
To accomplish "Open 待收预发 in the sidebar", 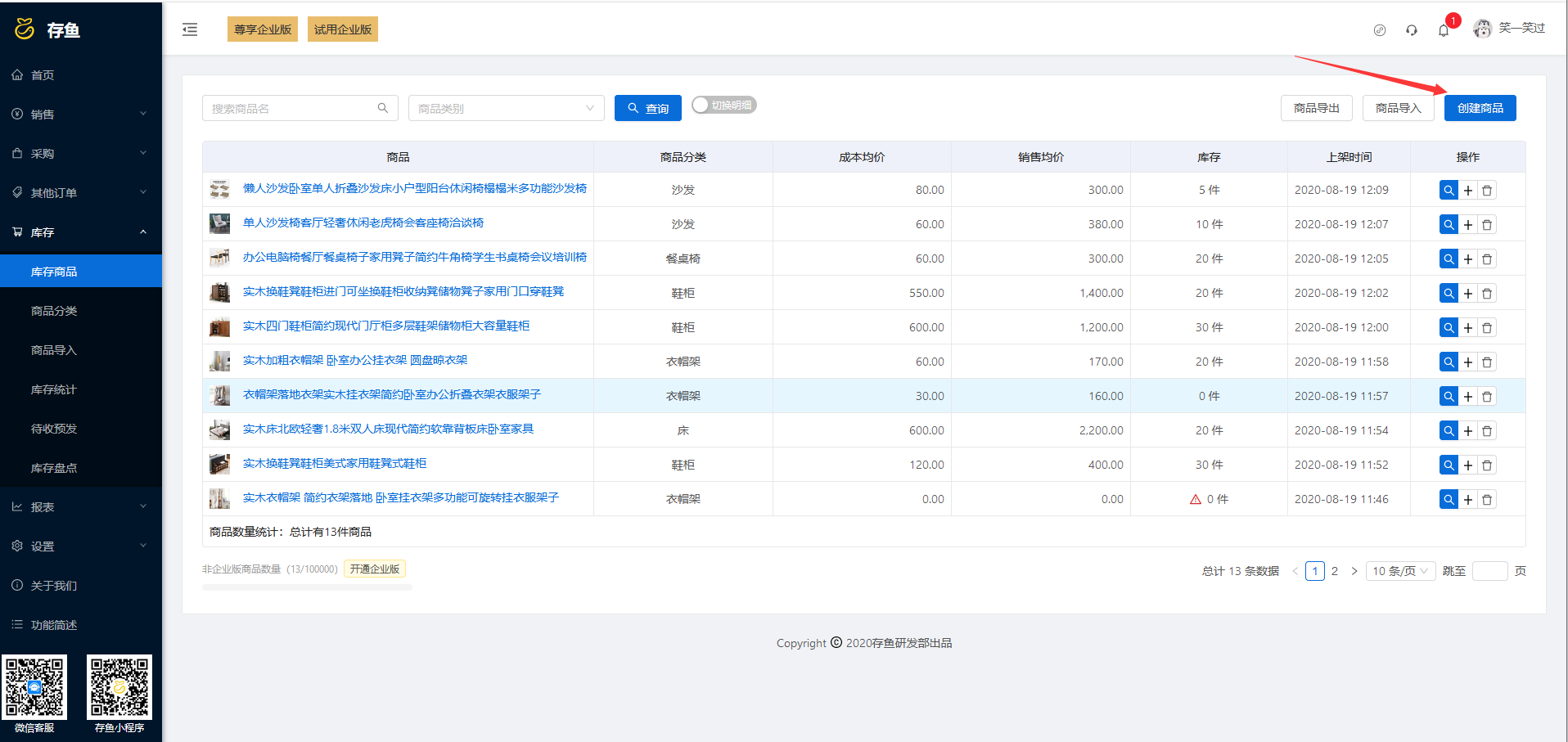I will (x=81, y=429).
